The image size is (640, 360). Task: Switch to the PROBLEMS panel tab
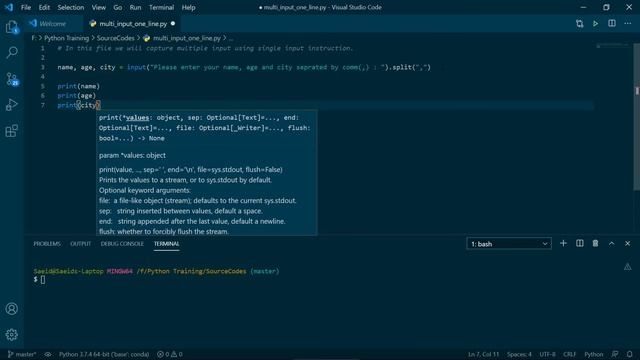point(47,244)
